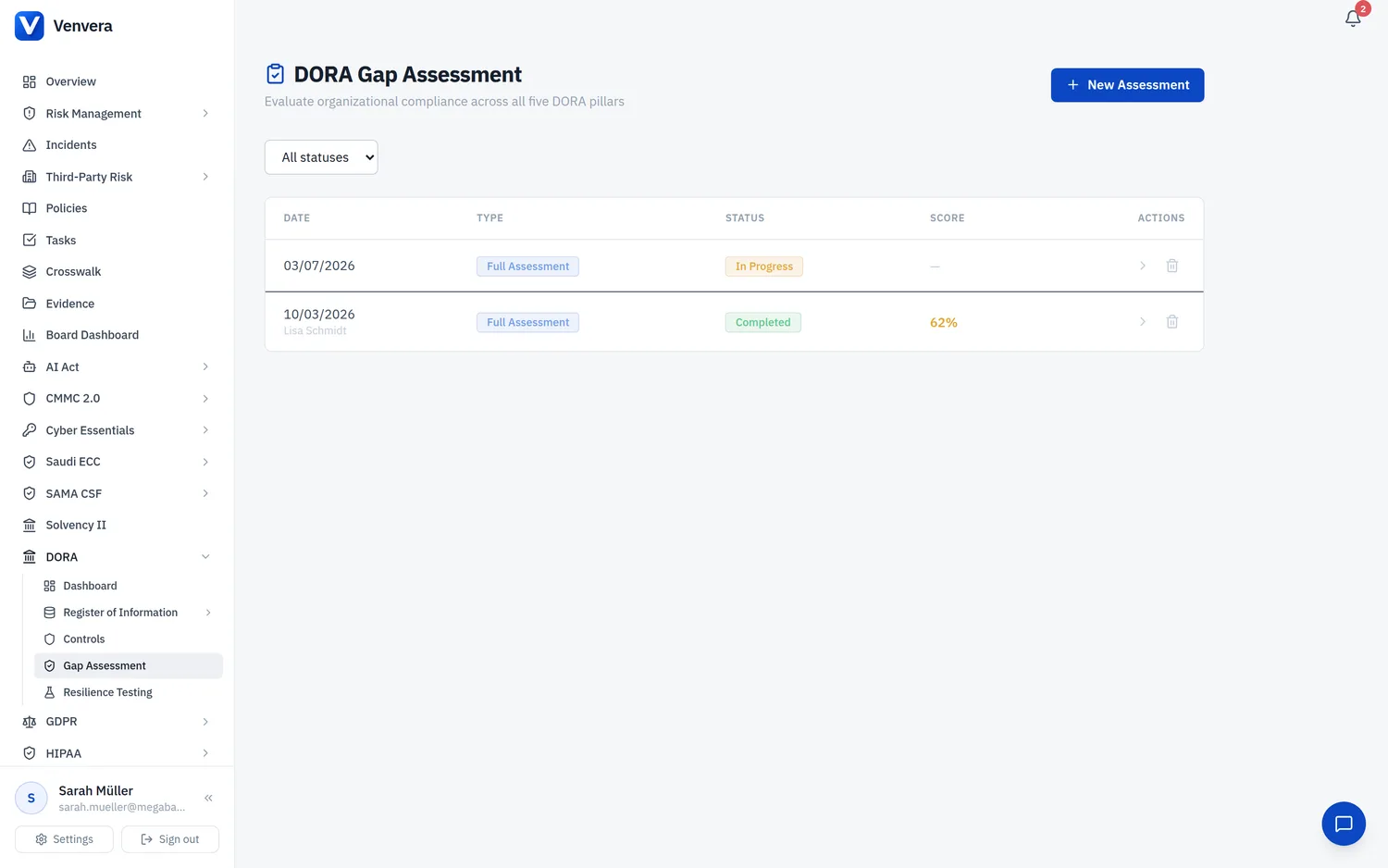
Task: Click the Resilience Testing flask icon
Action: (x=50, y=692)
